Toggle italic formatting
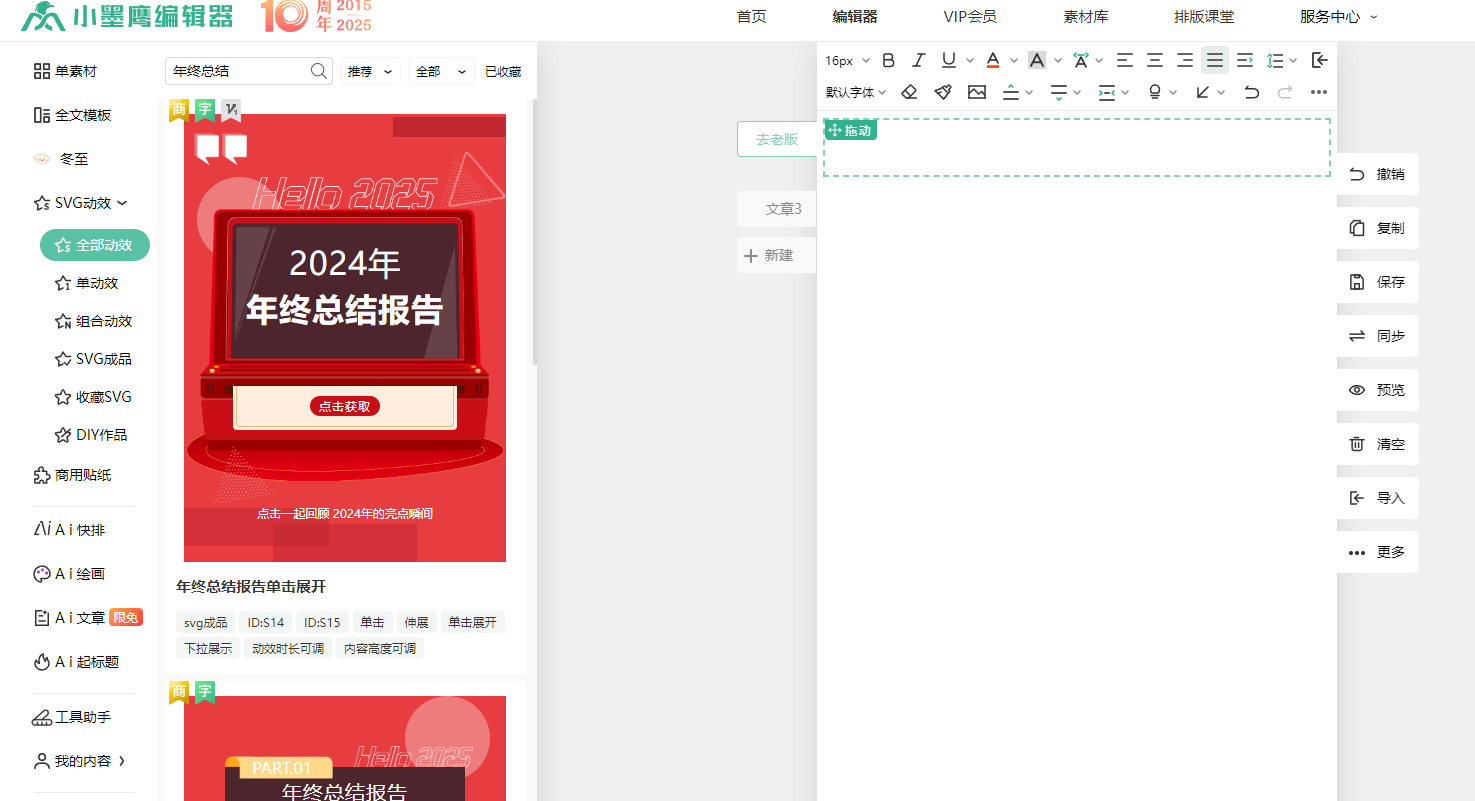Image resolution: width=1475 pixels, height=801 pixels. (919, 60)
